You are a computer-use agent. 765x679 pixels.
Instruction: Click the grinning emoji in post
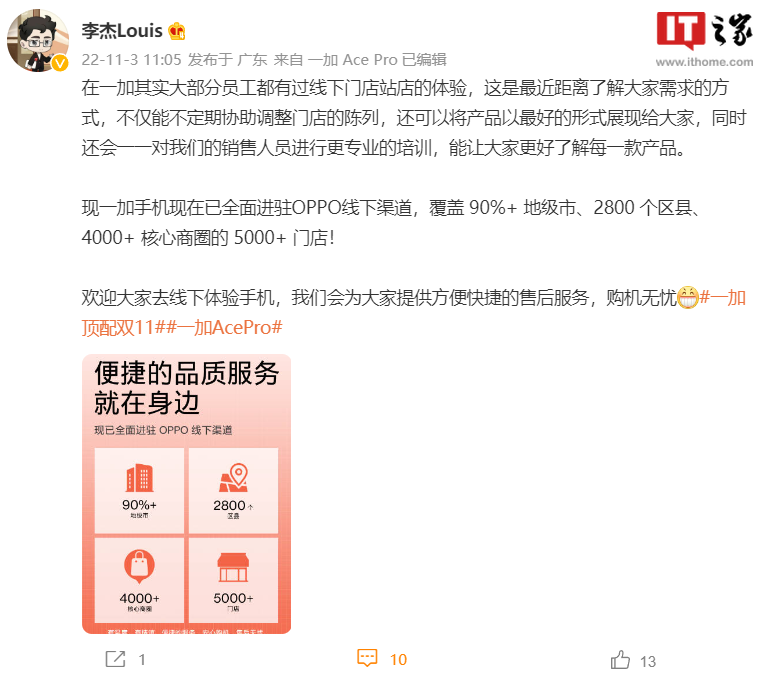point(688,297)
